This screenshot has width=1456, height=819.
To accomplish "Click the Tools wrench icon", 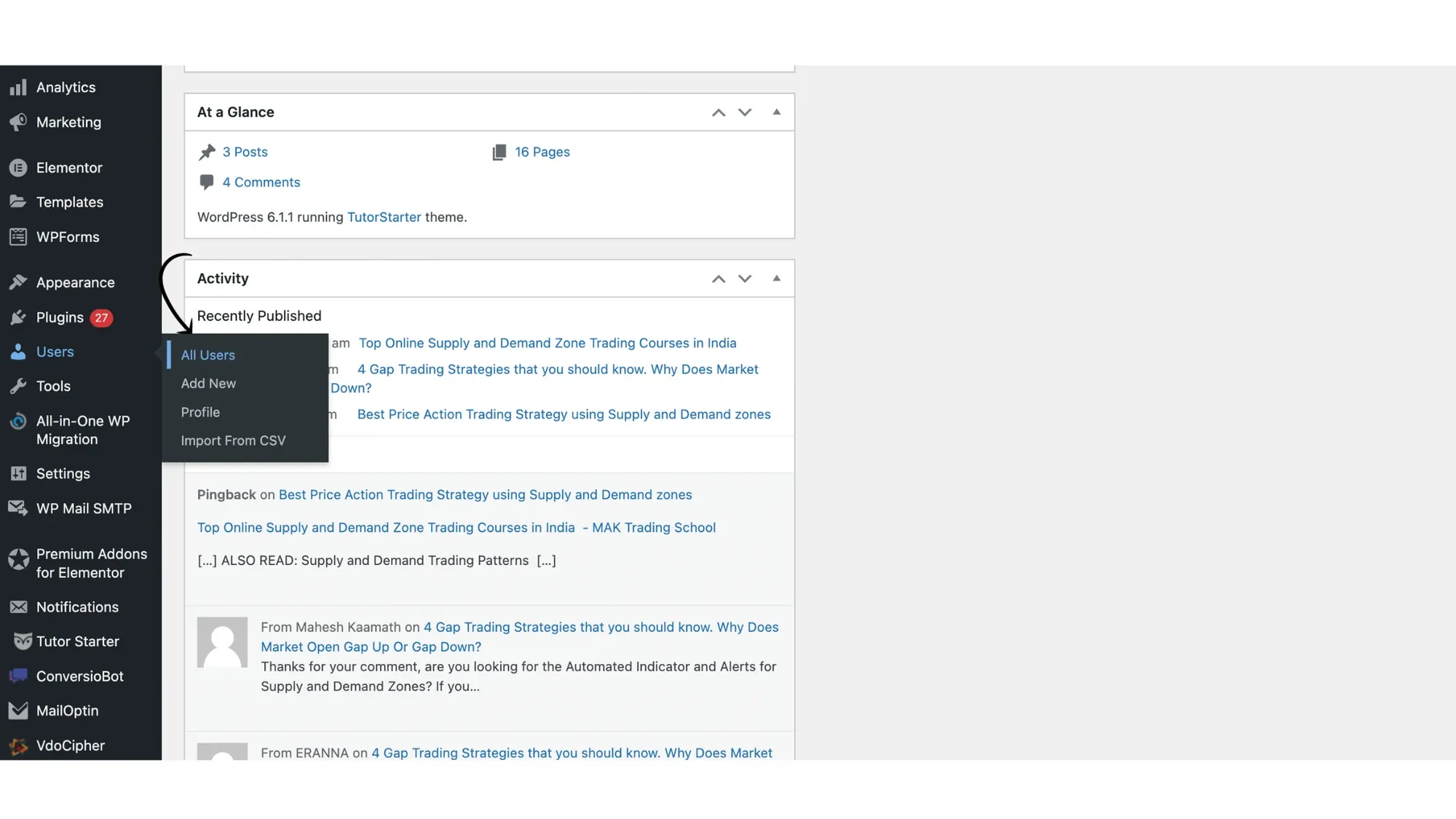I will pos(18,386).
